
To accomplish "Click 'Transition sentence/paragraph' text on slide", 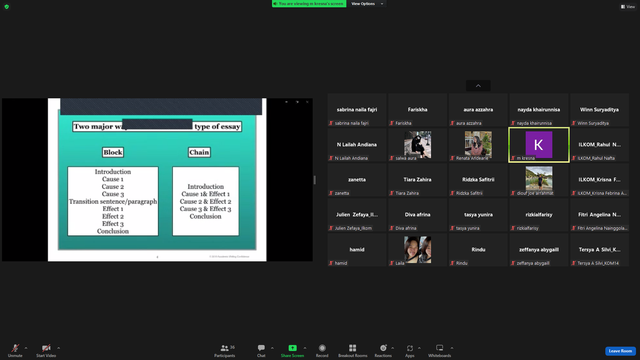I will [113, 202].
